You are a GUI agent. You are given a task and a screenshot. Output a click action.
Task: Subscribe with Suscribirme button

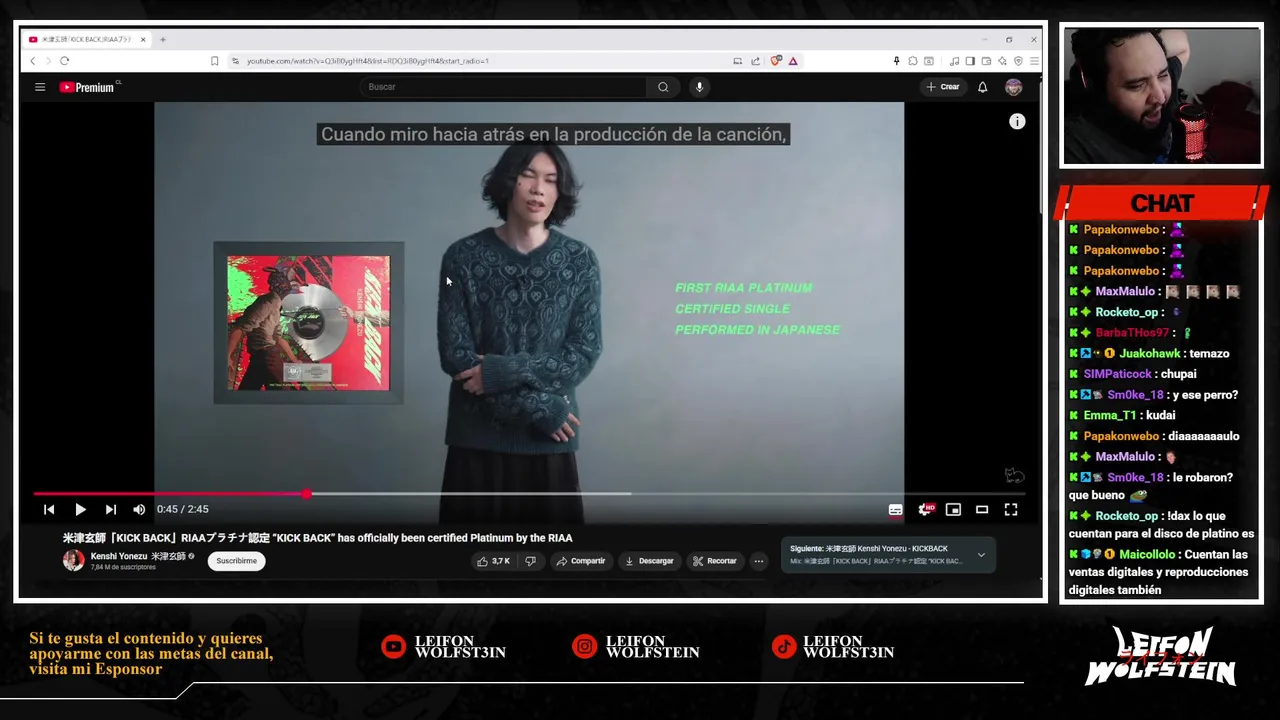[237, 561]
